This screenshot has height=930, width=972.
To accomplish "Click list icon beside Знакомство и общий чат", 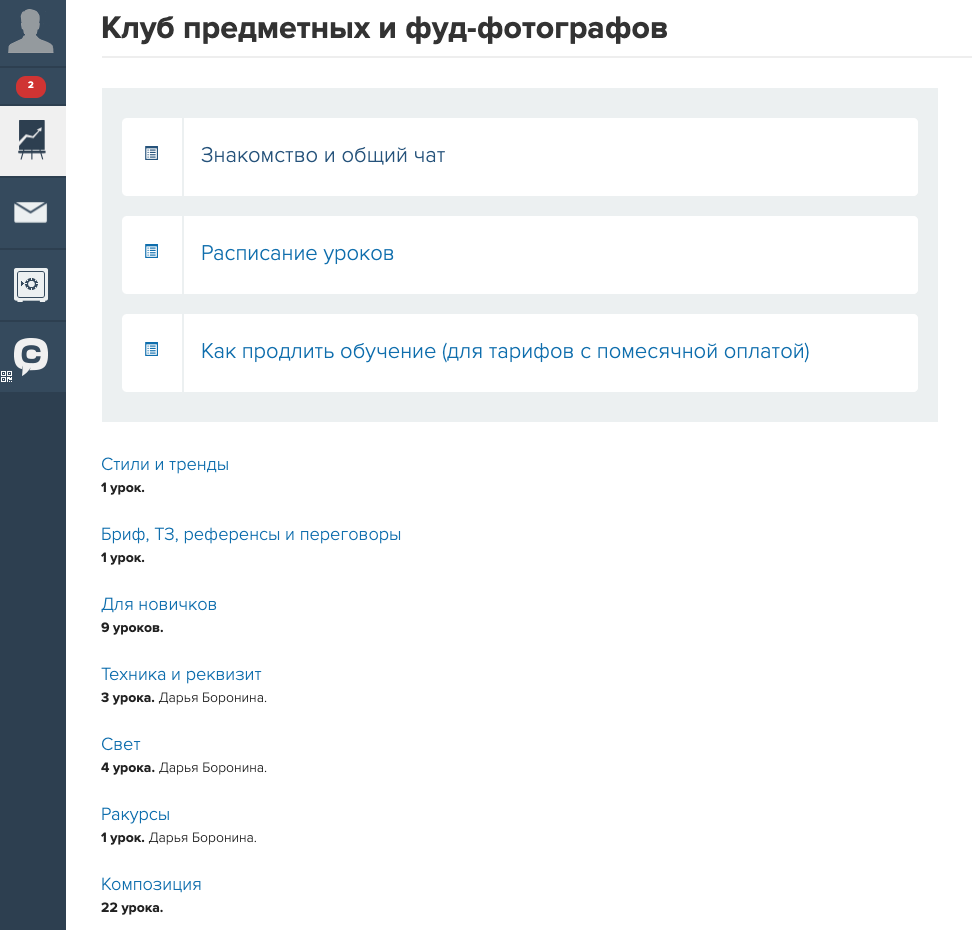I will 151,153.
